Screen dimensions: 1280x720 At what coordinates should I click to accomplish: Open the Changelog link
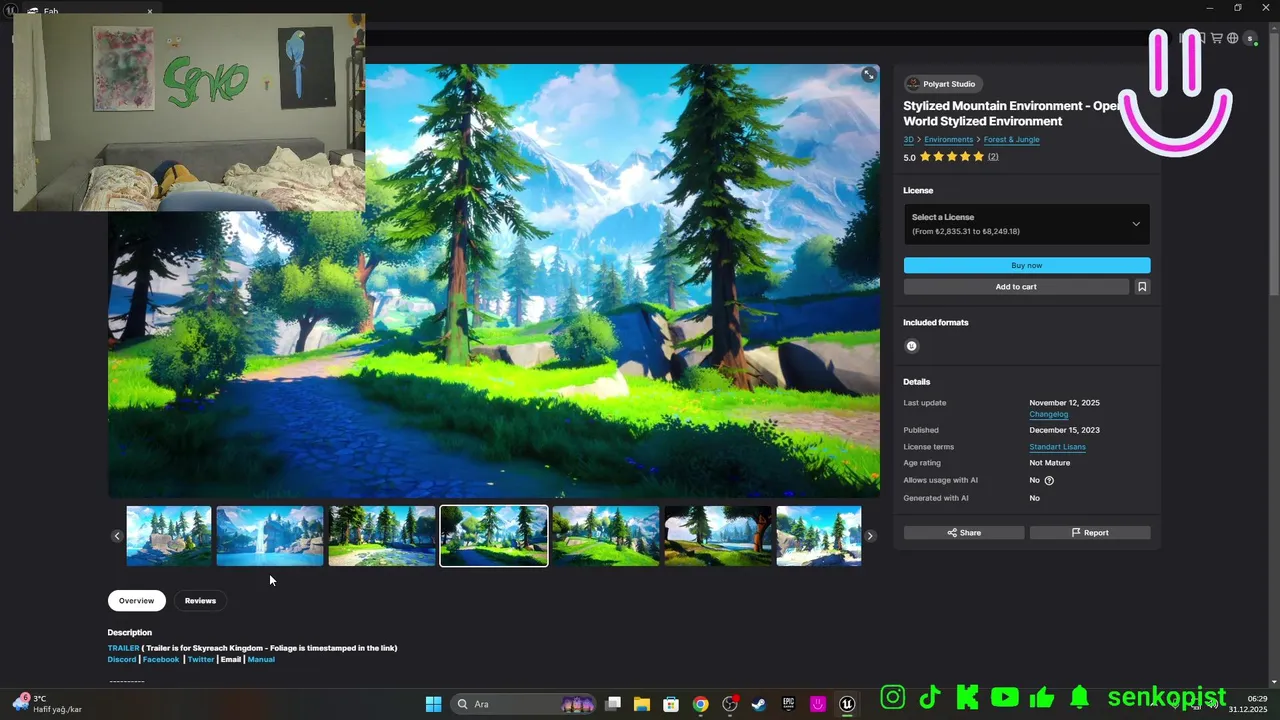1049,414
